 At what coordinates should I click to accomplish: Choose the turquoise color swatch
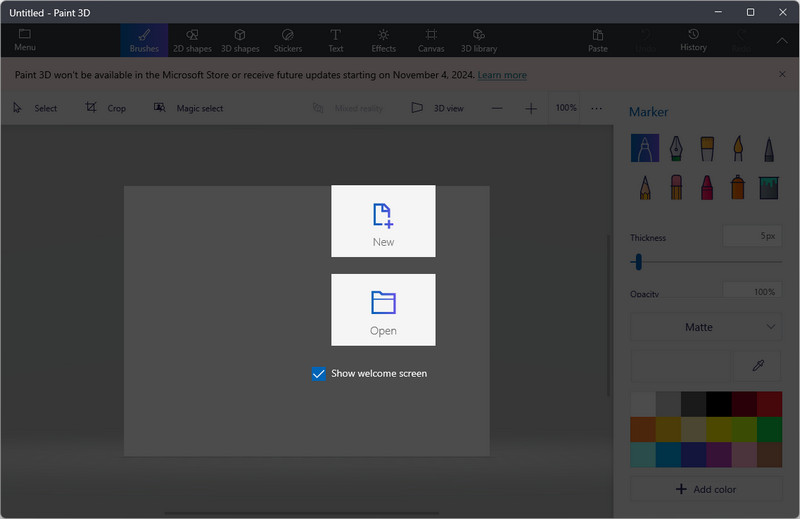click(643, 455)
